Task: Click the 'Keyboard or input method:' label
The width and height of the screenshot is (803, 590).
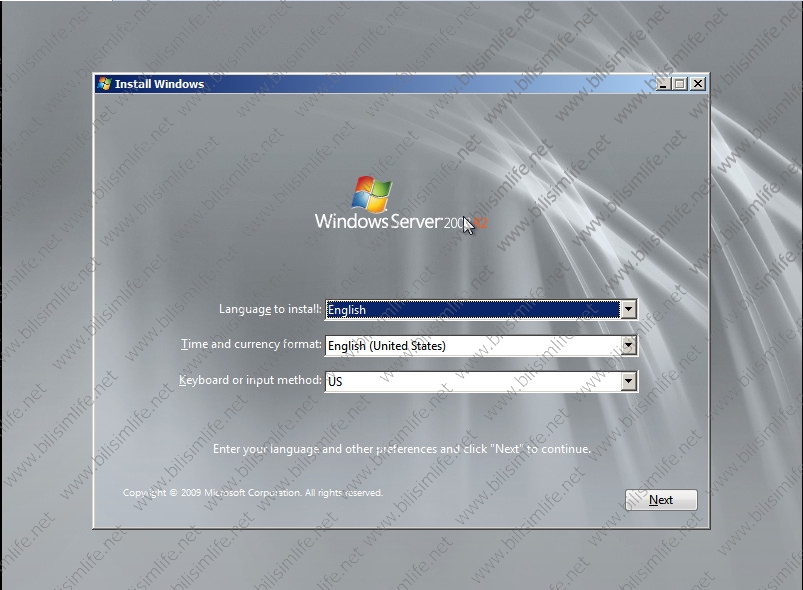Action: click(x=250, y=380)
